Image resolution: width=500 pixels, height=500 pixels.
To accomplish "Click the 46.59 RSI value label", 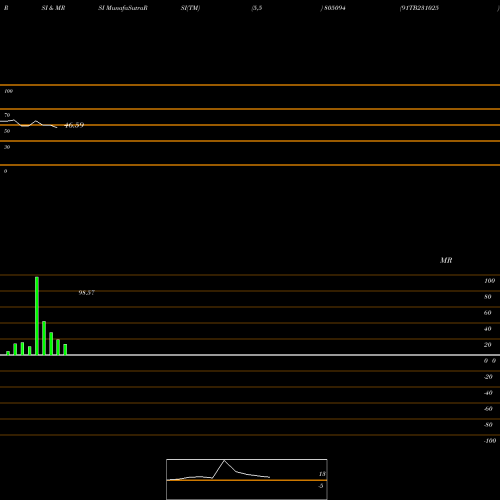I will pos(74,125).
